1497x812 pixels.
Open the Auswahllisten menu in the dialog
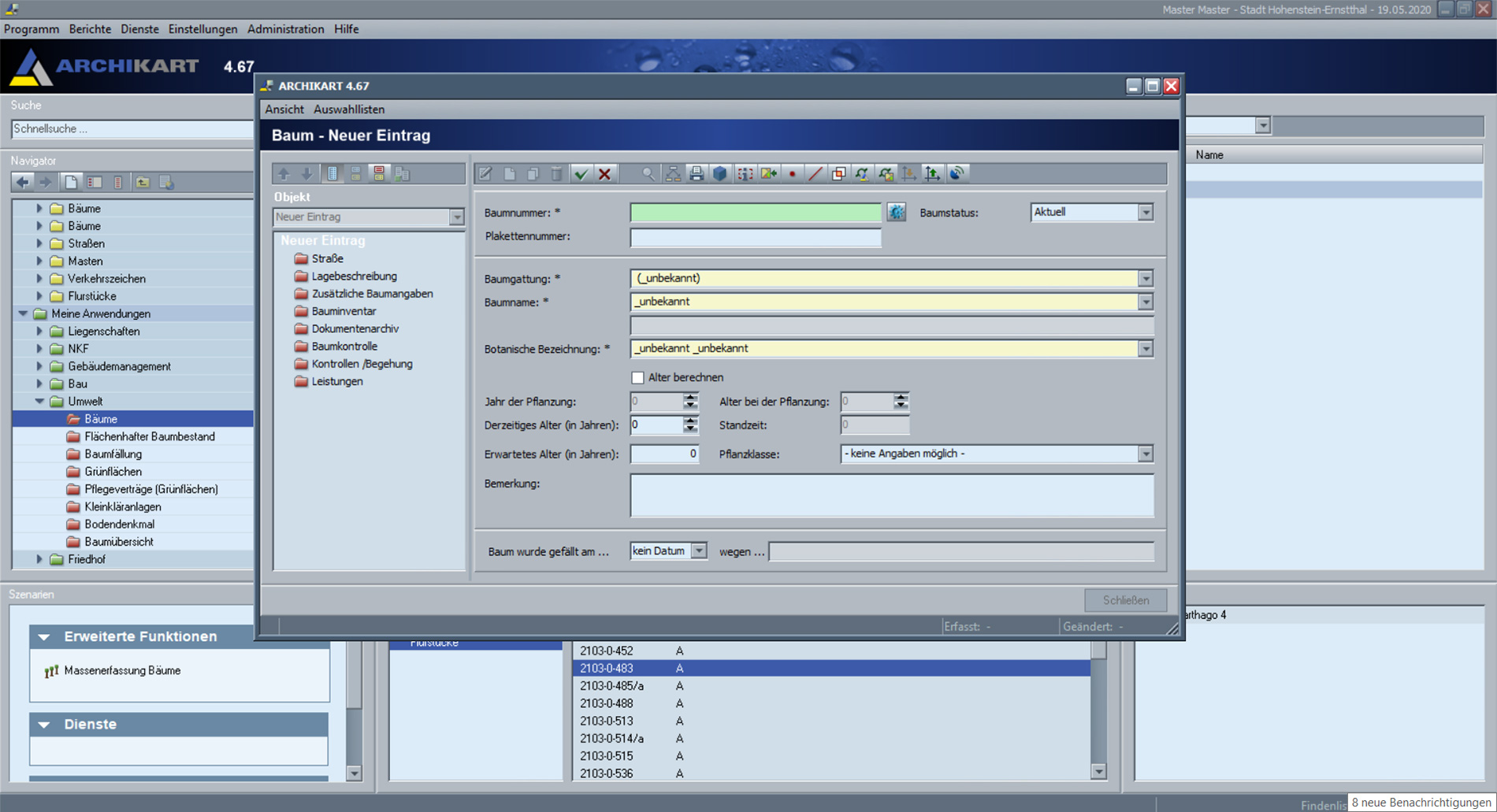point(349,109)
